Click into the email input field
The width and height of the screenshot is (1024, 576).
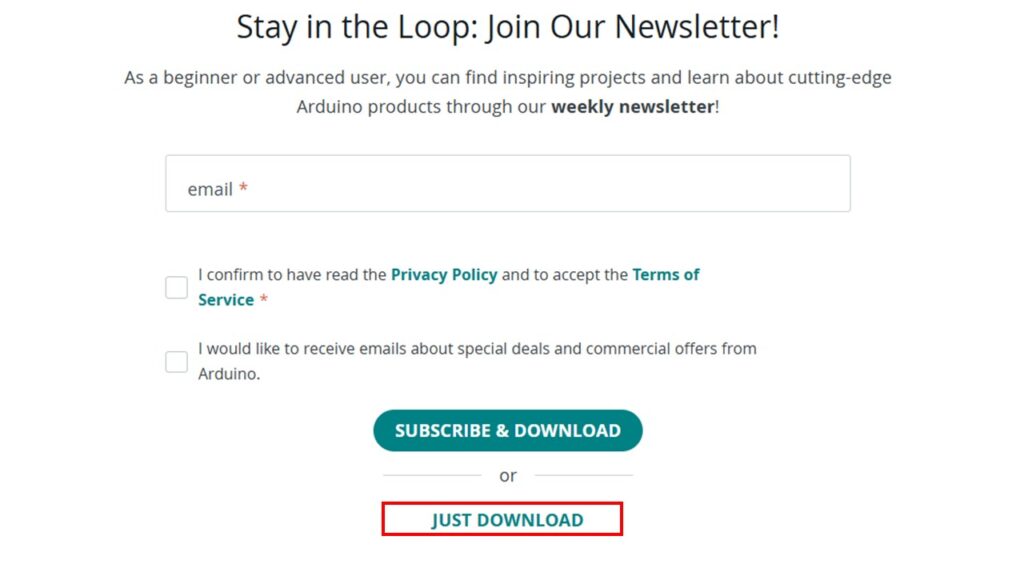tap(507, 184)
